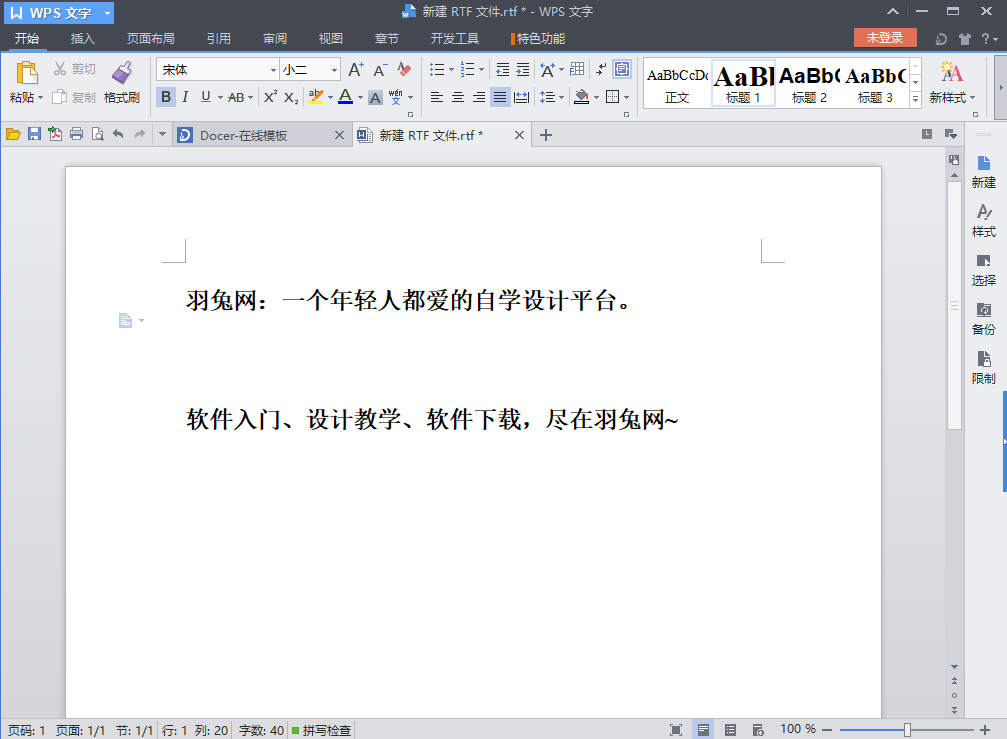Undo the last action
The width and height of the screenshot is (1007, 739).
[118, 134]
